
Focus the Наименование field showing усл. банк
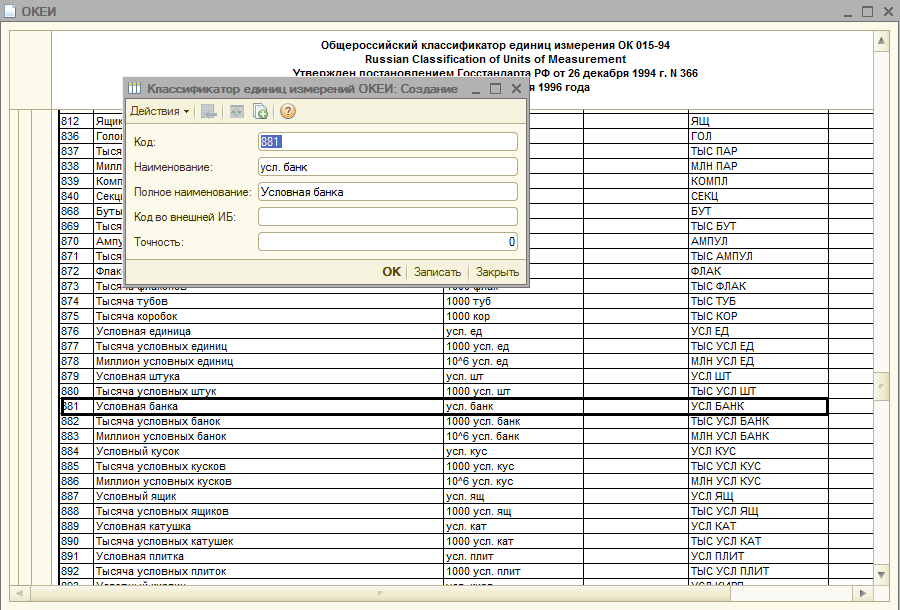(388, 167)
